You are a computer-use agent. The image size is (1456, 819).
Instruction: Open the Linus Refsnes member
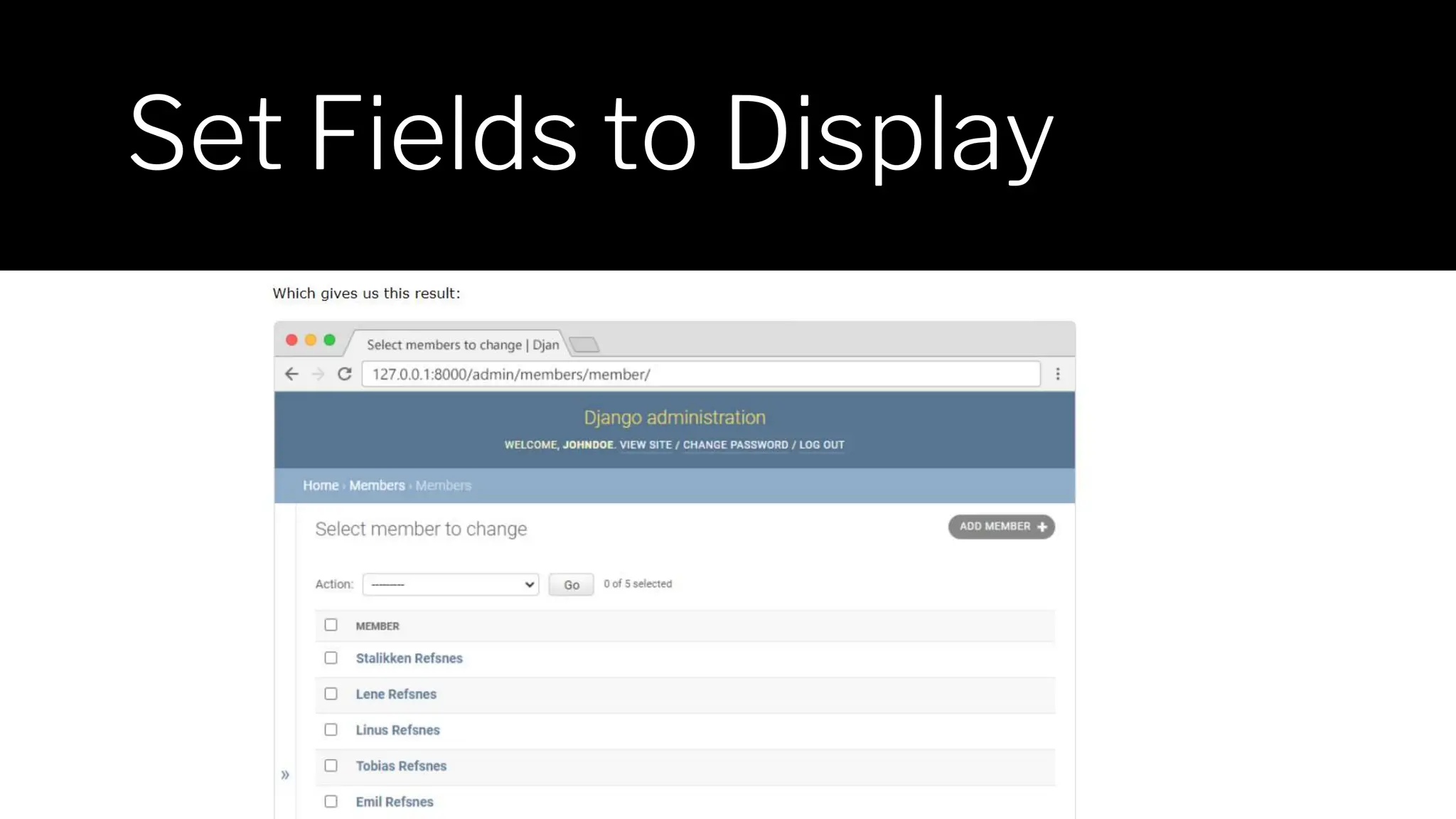coord(398,730)
